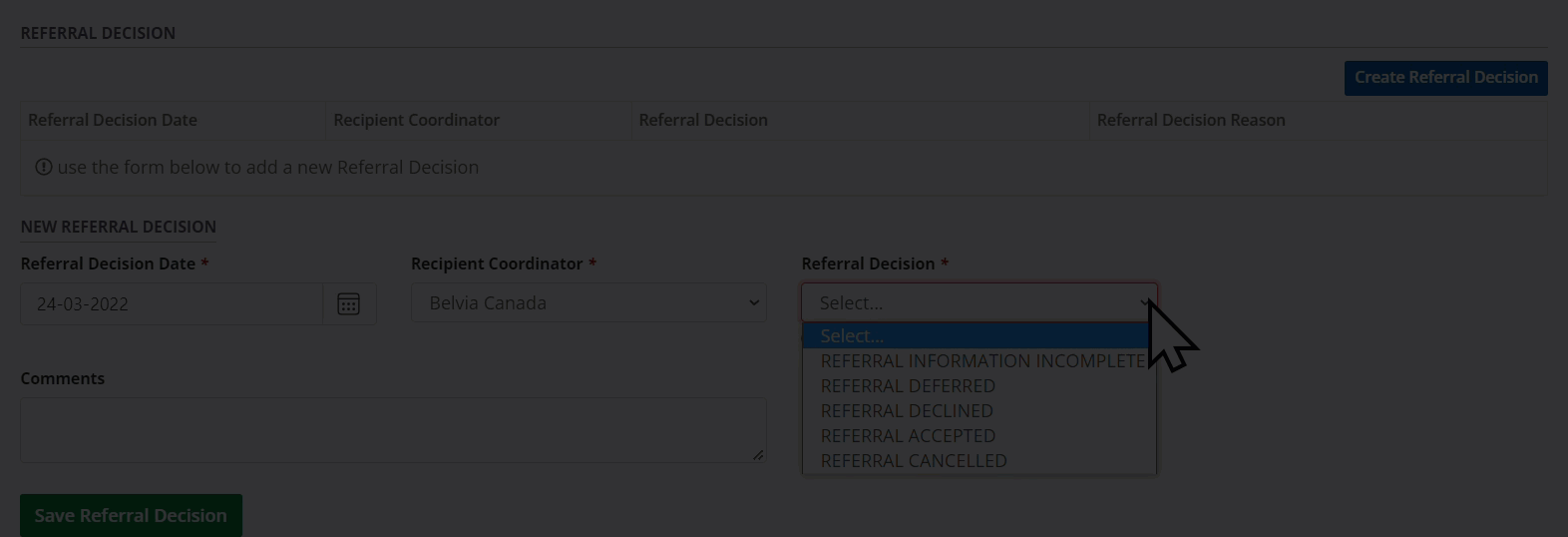Click the exclamation info icon in the table
This screenshot has width=1568, height=537.
pos(44,167)
